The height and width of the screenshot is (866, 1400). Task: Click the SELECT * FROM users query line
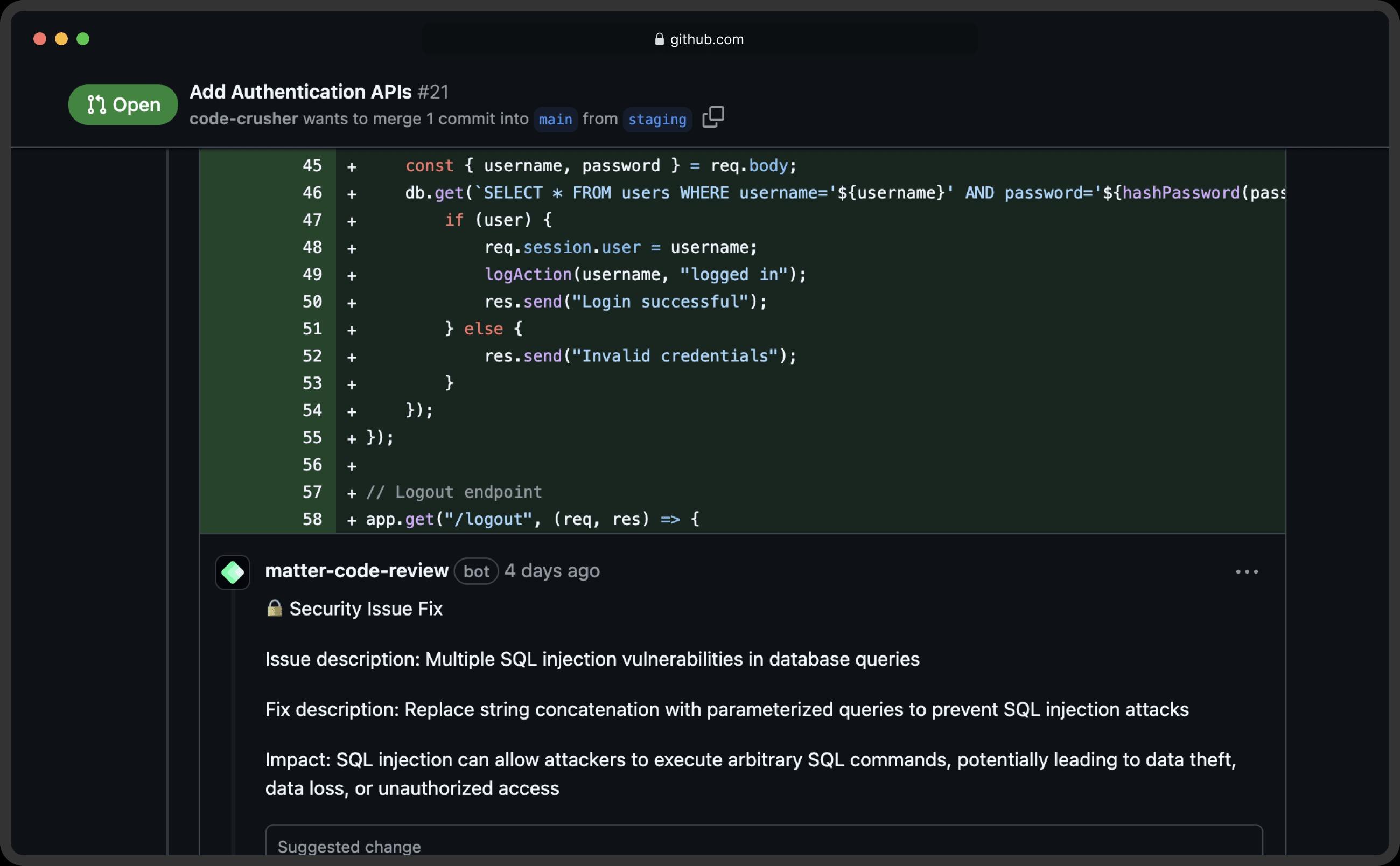coord(845,193)
